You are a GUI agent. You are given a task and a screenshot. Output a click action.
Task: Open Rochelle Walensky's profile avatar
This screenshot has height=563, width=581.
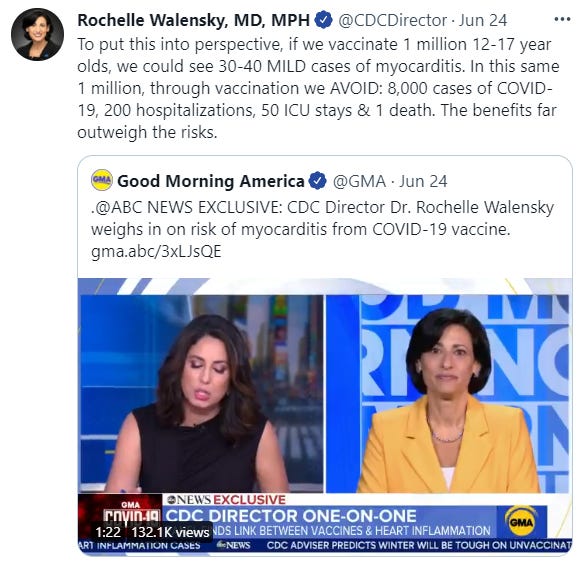coord(37,34)
